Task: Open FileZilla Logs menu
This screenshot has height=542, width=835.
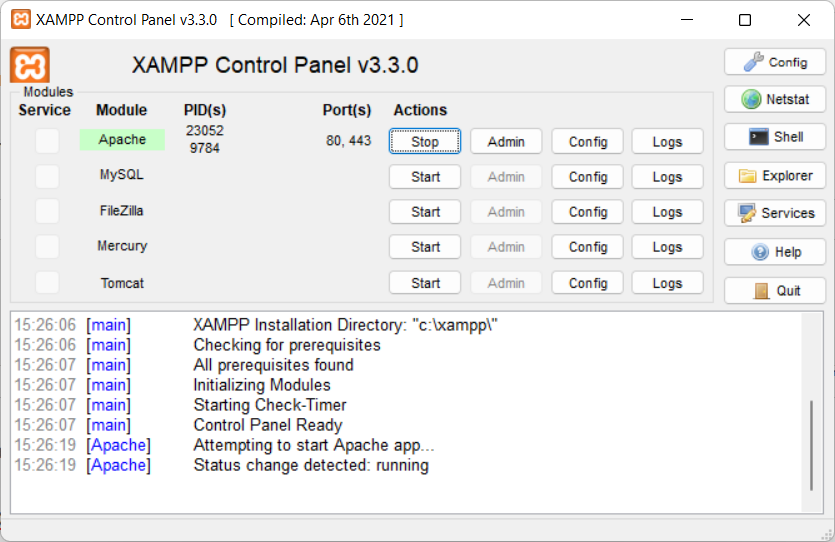Action: pos(667,212)
